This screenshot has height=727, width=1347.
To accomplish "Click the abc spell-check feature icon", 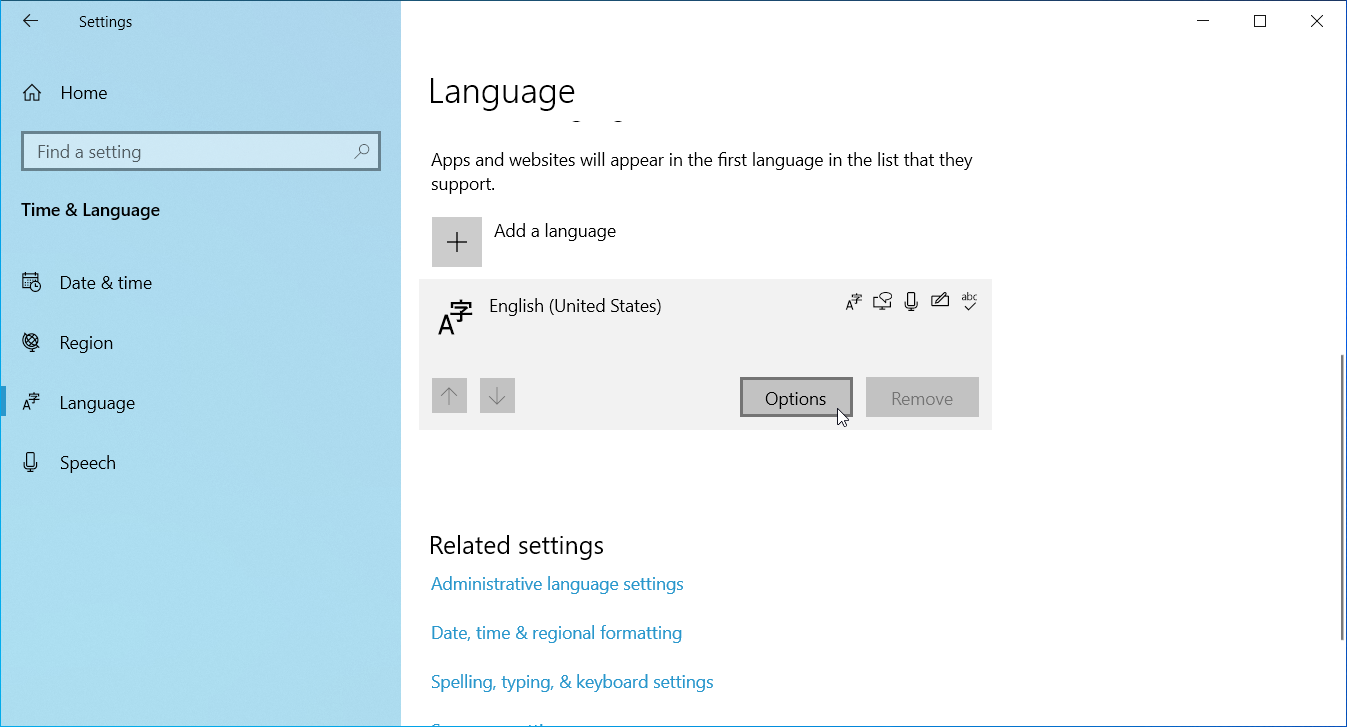I will (969, 301).
